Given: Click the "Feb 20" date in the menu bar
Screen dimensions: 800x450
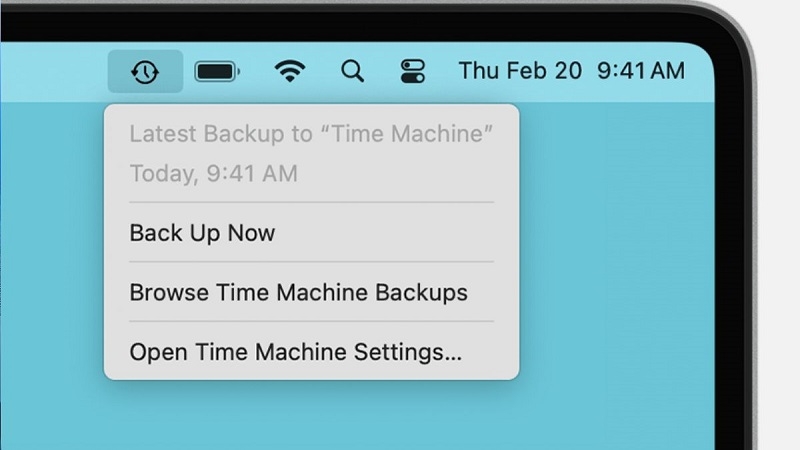Looking at the screenshot, I should 543,71.
